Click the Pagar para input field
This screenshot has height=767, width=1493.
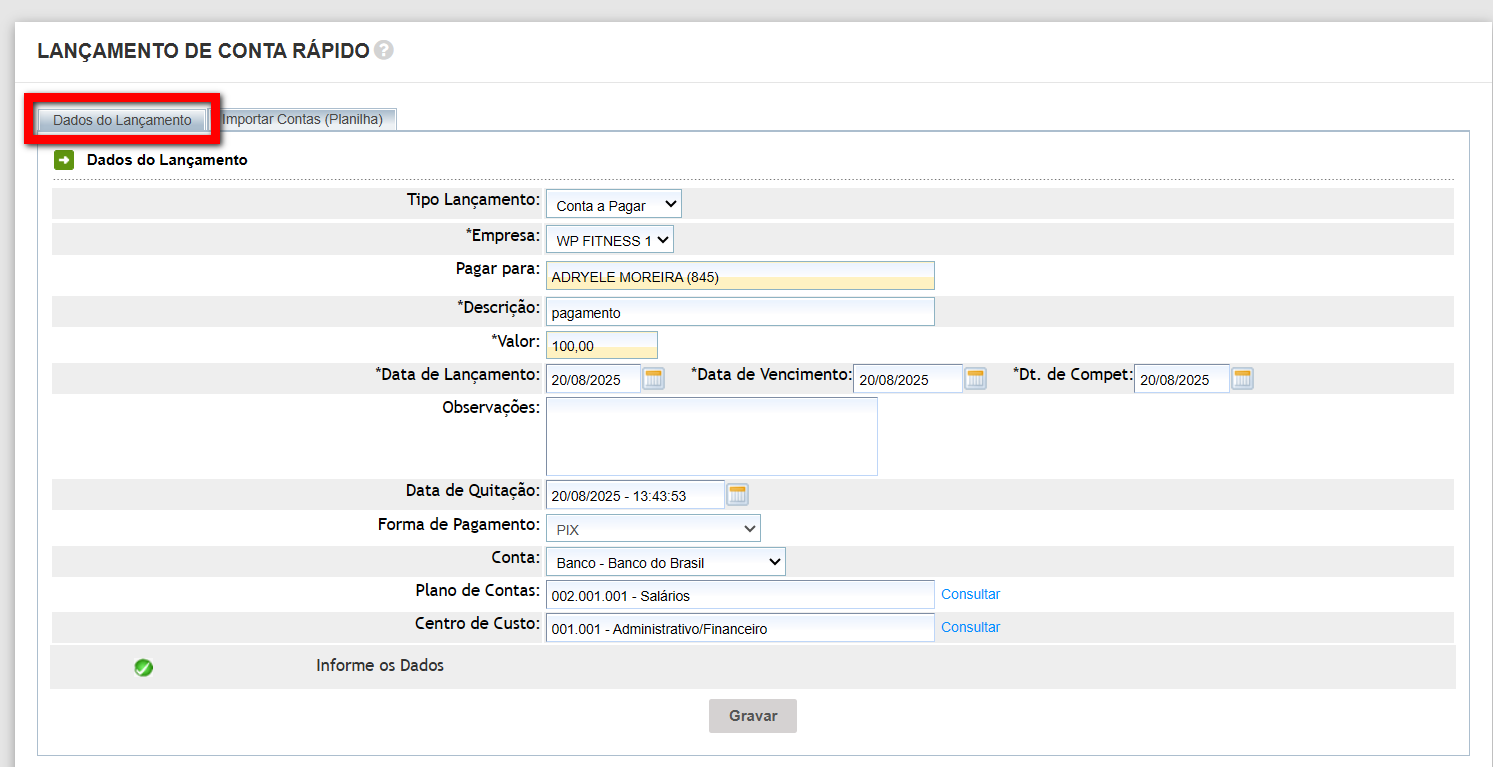(x=740, y=276)
